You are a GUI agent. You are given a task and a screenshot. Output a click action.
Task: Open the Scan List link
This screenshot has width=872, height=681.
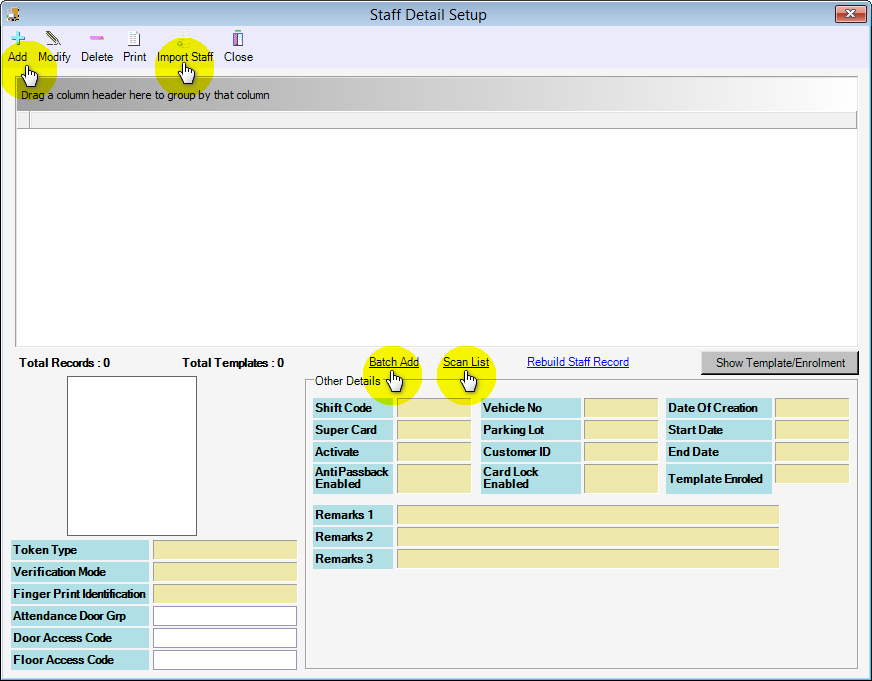[x=466, y=362]
